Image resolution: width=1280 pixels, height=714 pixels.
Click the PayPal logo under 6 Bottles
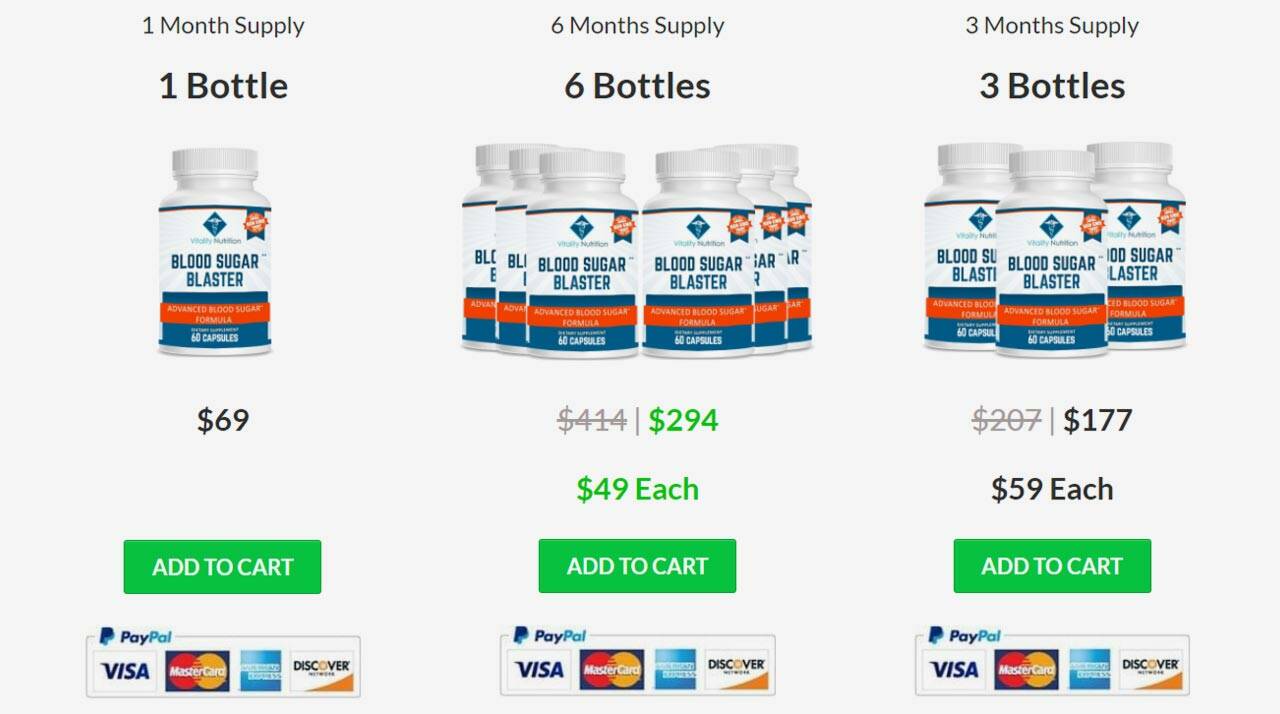550,636
